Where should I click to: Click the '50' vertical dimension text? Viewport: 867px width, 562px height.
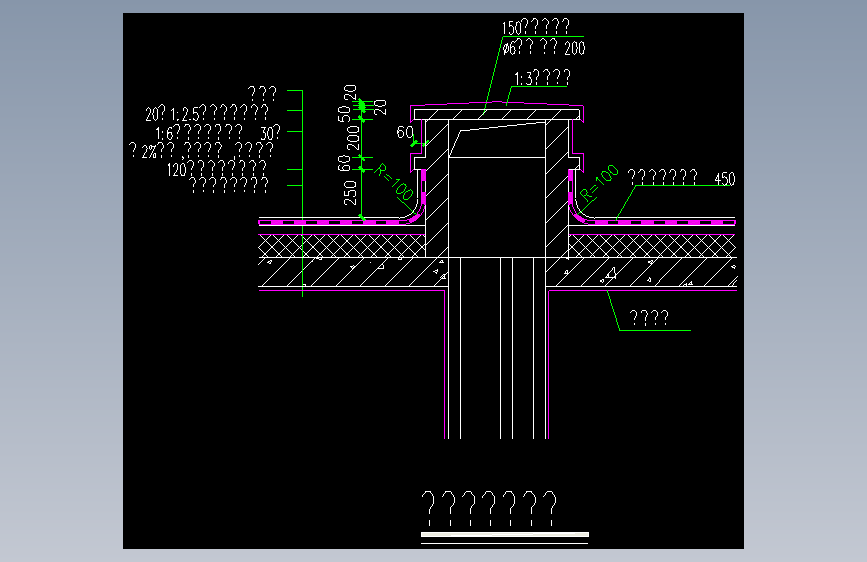coord(344,114)
